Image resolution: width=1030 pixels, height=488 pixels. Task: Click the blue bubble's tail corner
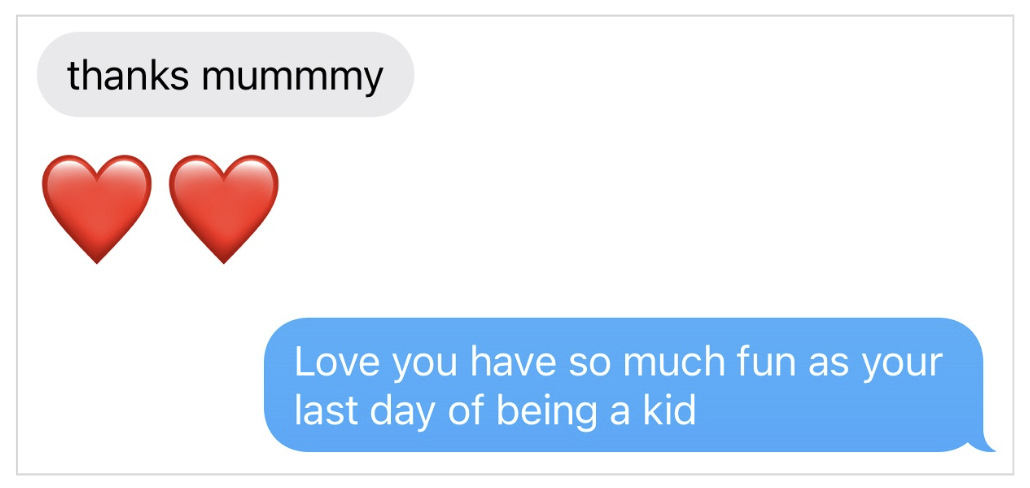pos(988,445)
